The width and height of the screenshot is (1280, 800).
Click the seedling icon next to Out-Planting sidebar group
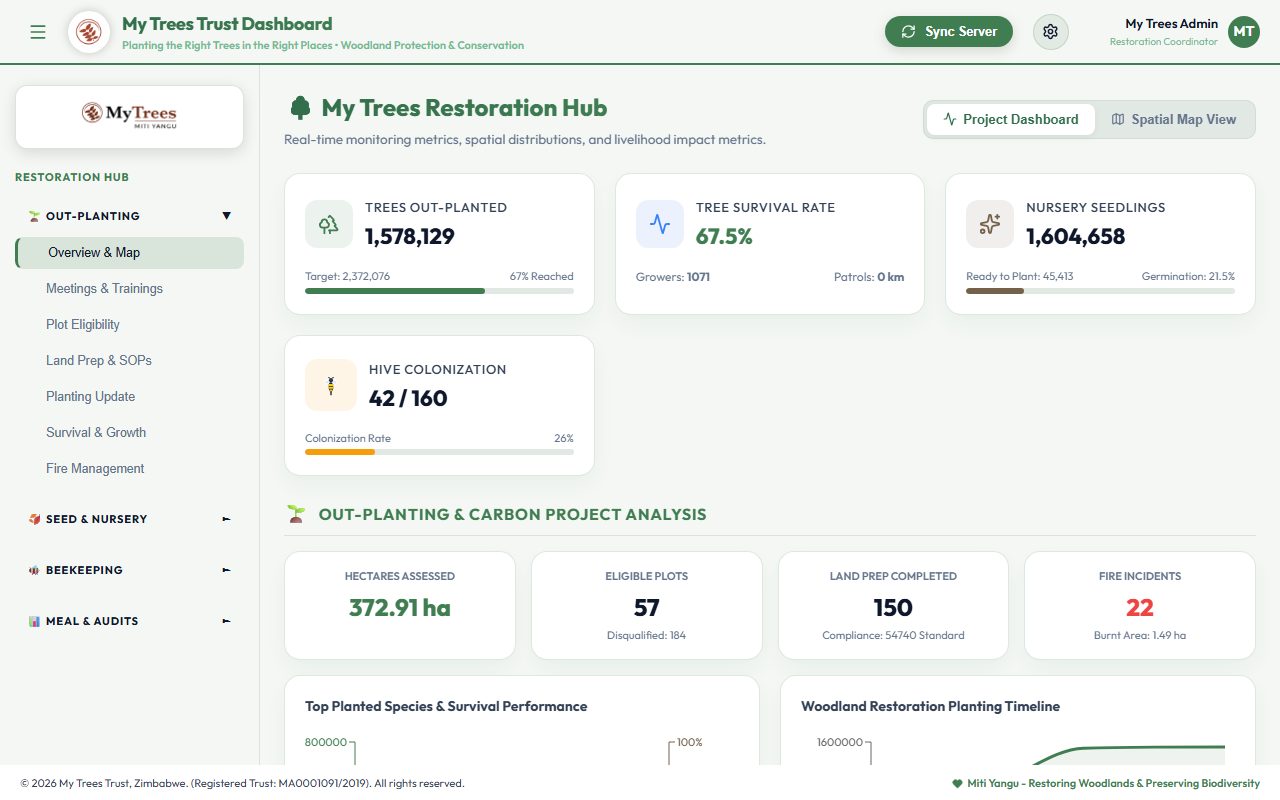point(34,216)
